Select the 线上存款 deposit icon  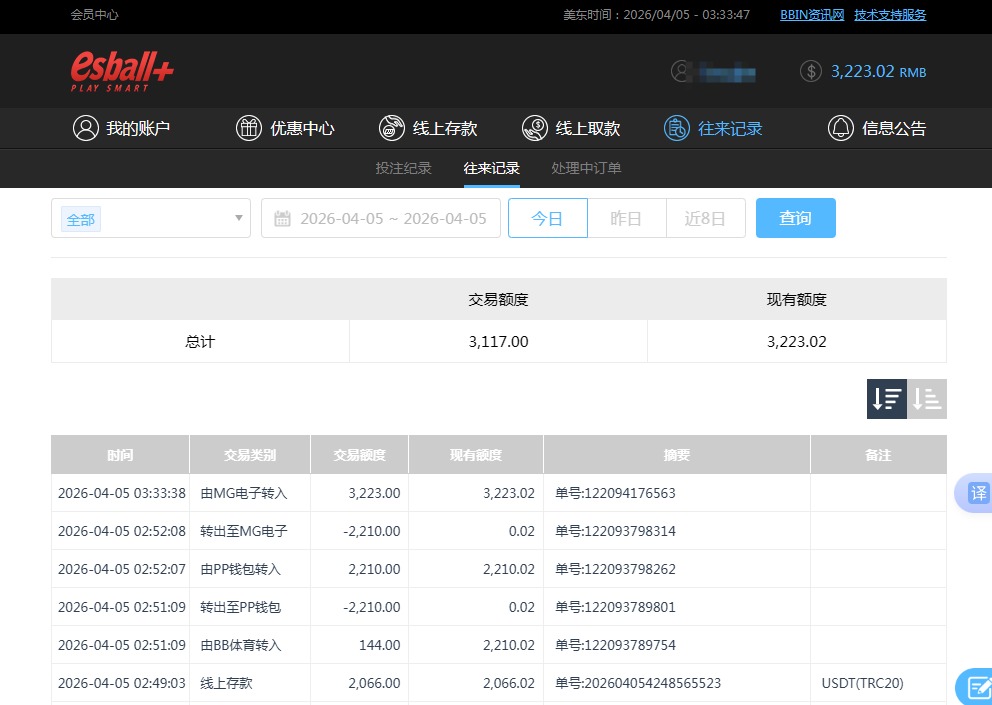[392, 128]
